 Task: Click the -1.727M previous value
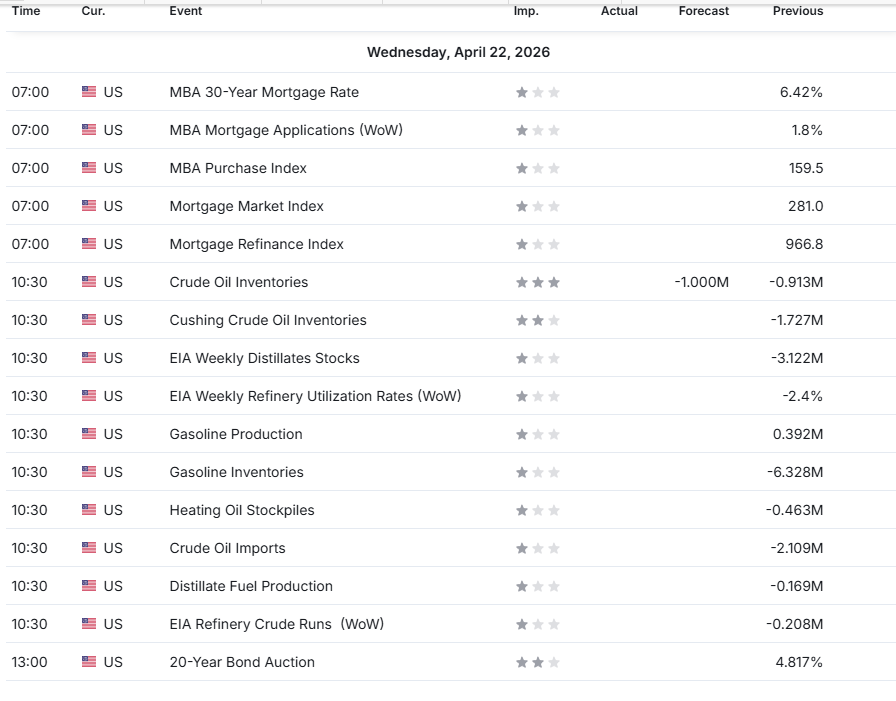click(797, 320)
